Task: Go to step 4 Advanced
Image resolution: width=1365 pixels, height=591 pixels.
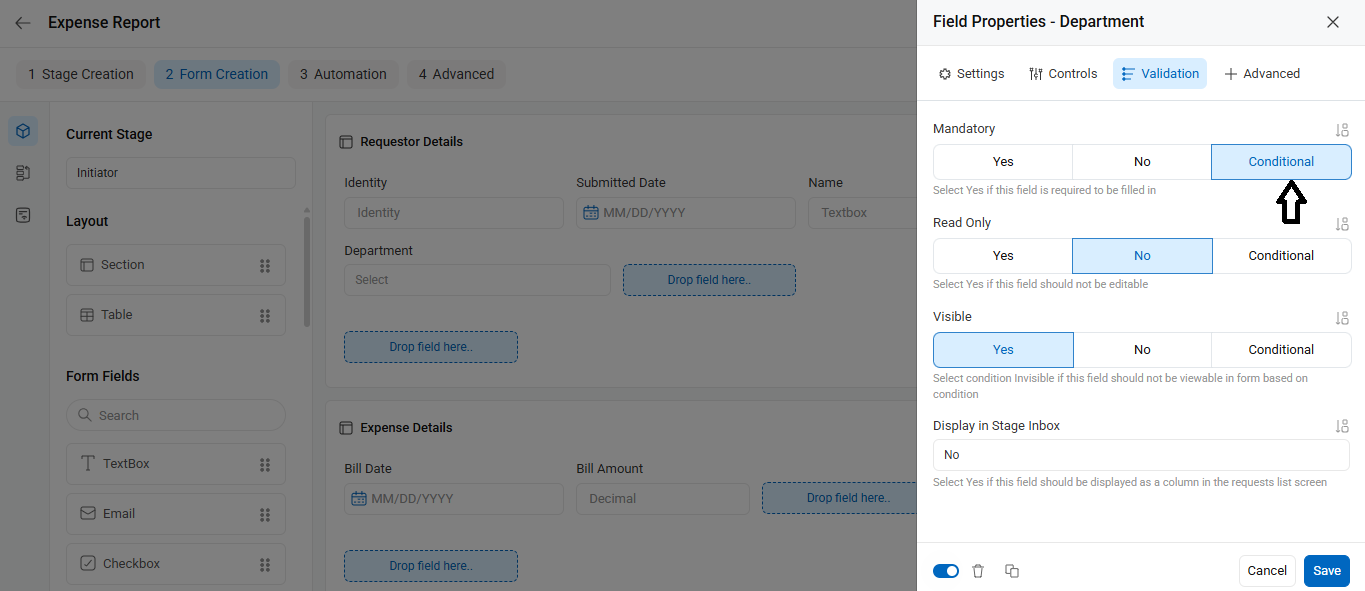Action: point(456,74)
